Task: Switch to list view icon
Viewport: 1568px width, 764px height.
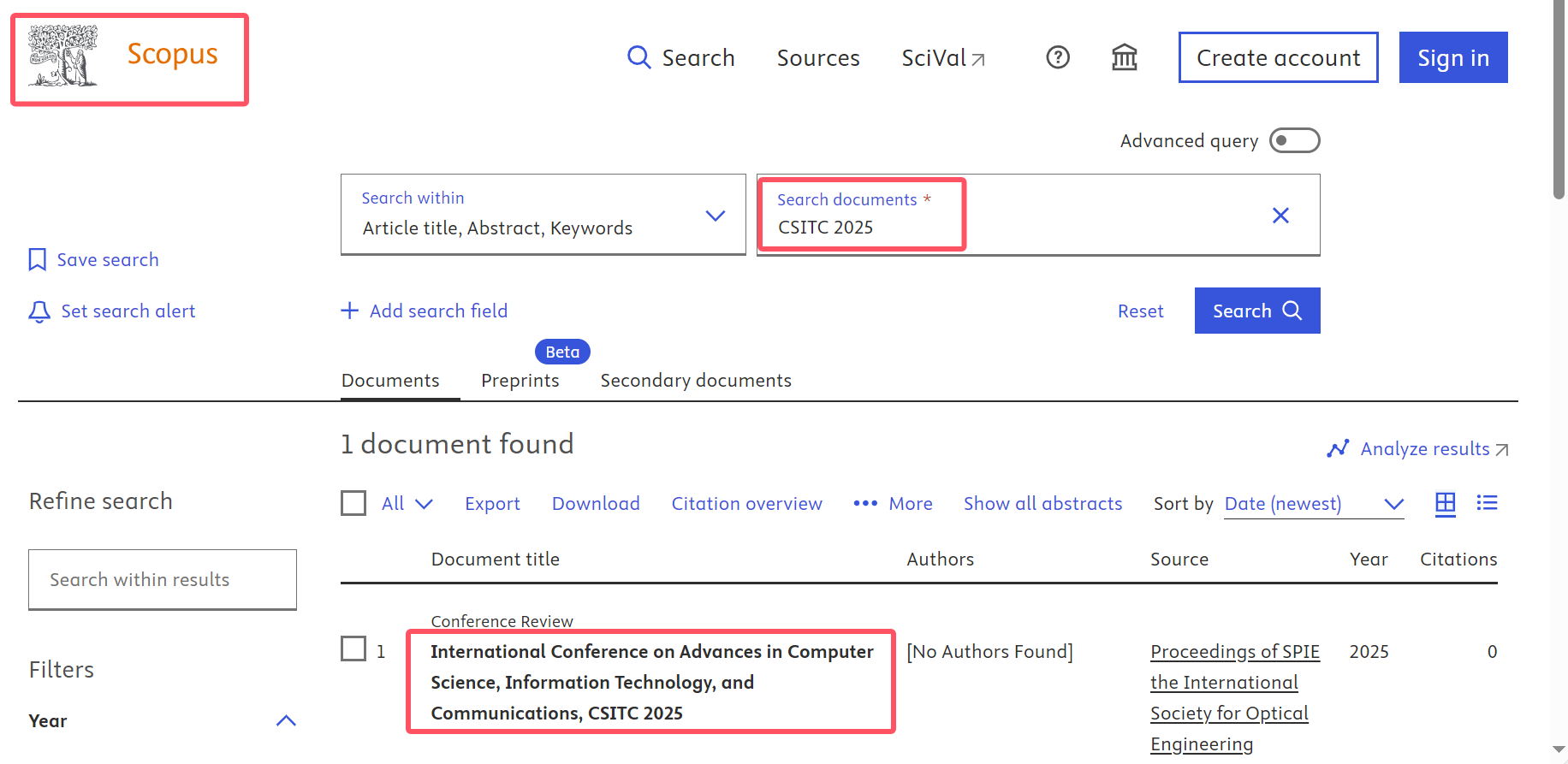Action: point(1487,503)
